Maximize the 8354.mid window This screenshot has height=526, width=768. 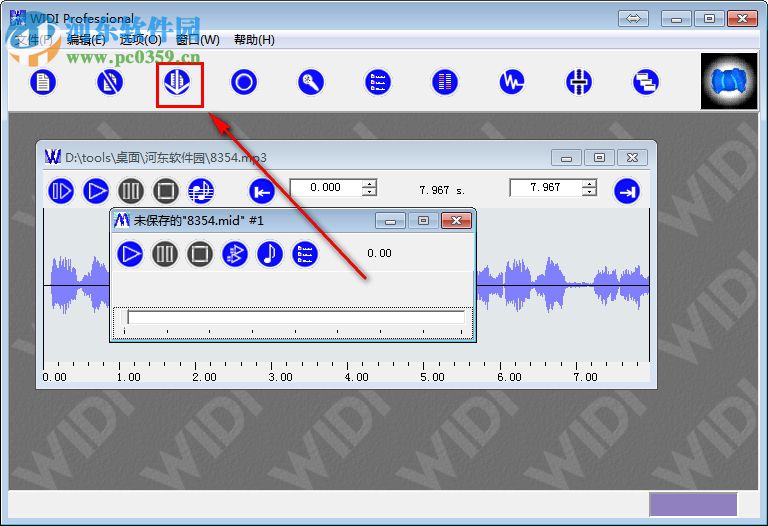(423, 221)
